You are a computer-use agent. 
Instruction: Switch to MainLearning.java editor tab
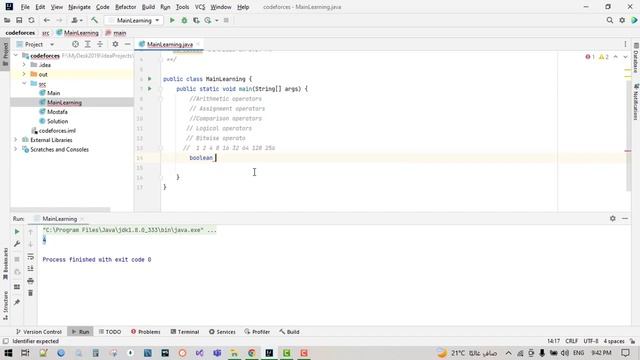170,44
